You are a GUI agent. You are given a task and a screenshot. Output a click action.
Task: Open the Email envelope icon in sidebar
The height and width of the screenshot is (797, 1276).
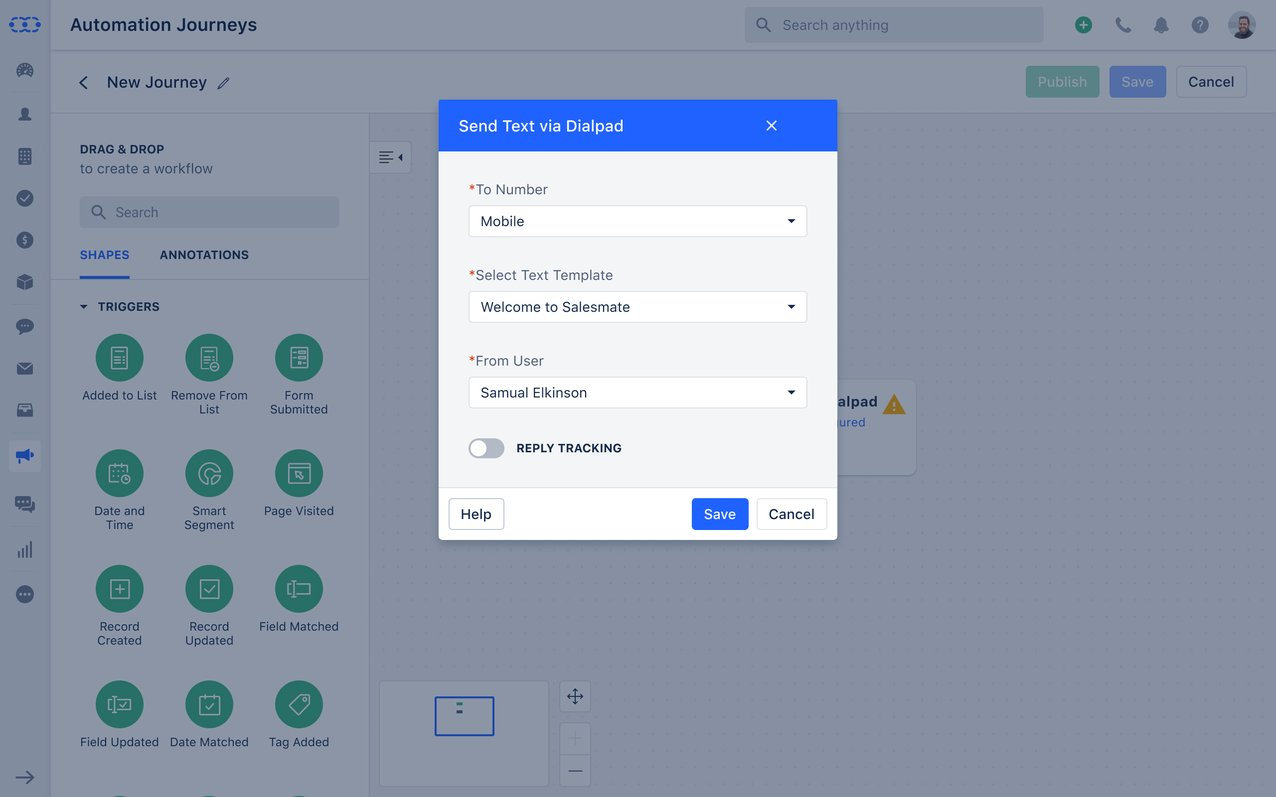pos(25,369)
